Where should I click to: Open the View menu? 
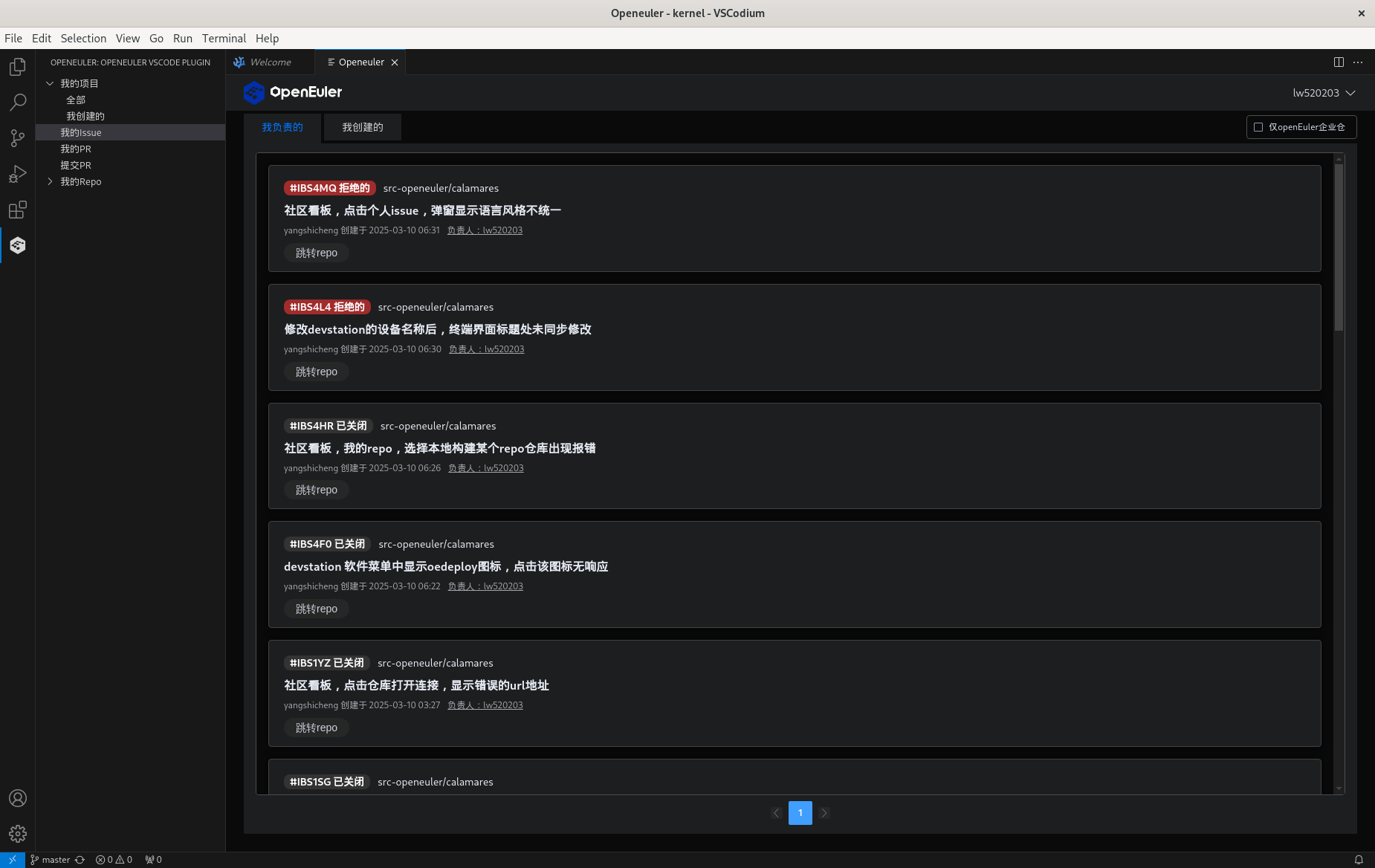click(127, 39)
